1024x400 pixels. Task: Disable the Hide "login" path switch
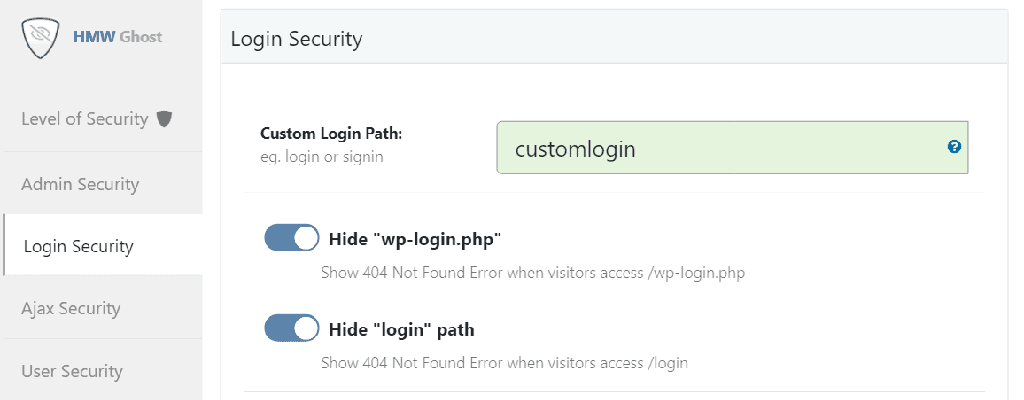click(x=292, y=329)
